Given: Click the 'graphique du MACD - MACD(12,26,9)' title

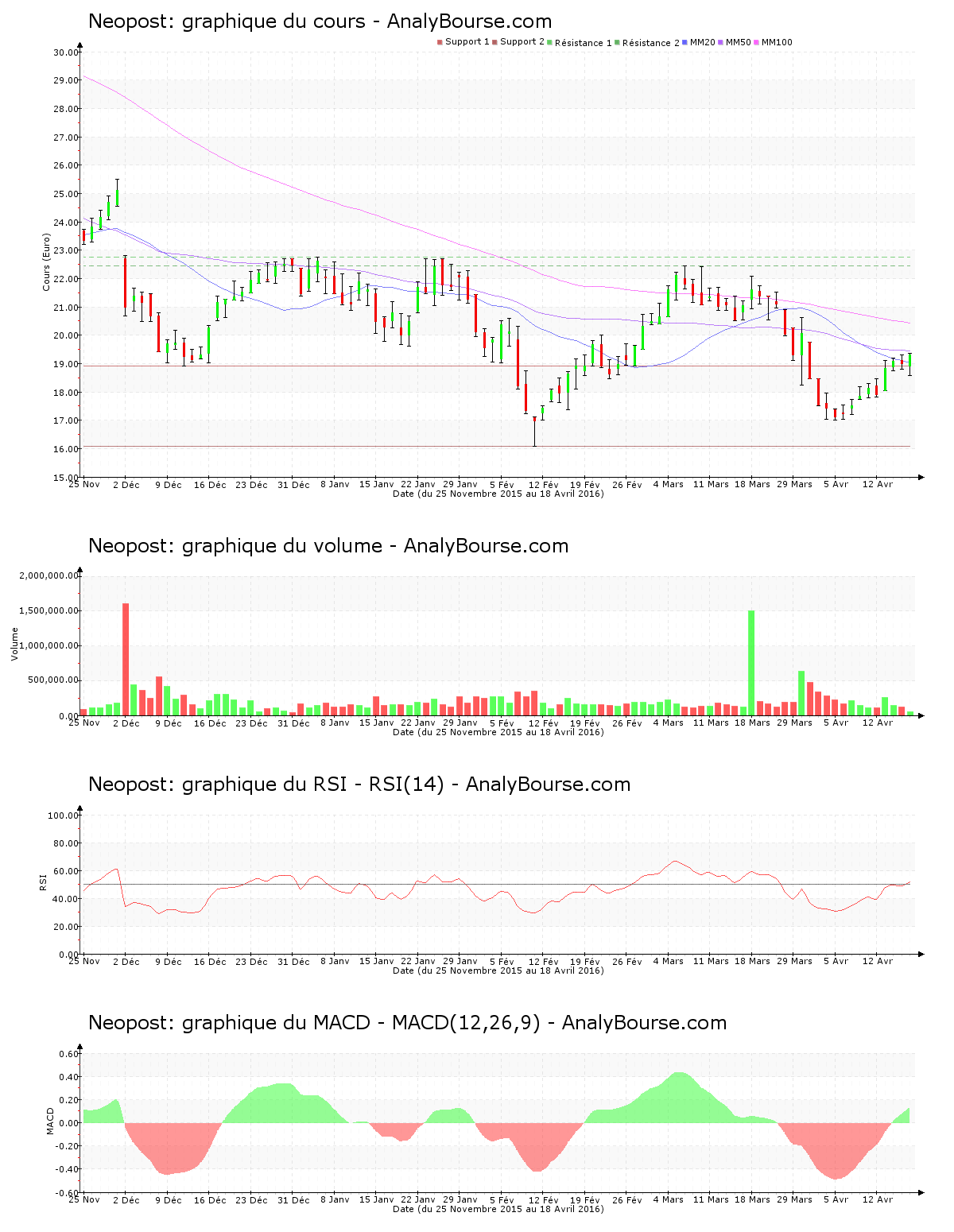Looking at the screenshot, I should tap(361, 1023).
